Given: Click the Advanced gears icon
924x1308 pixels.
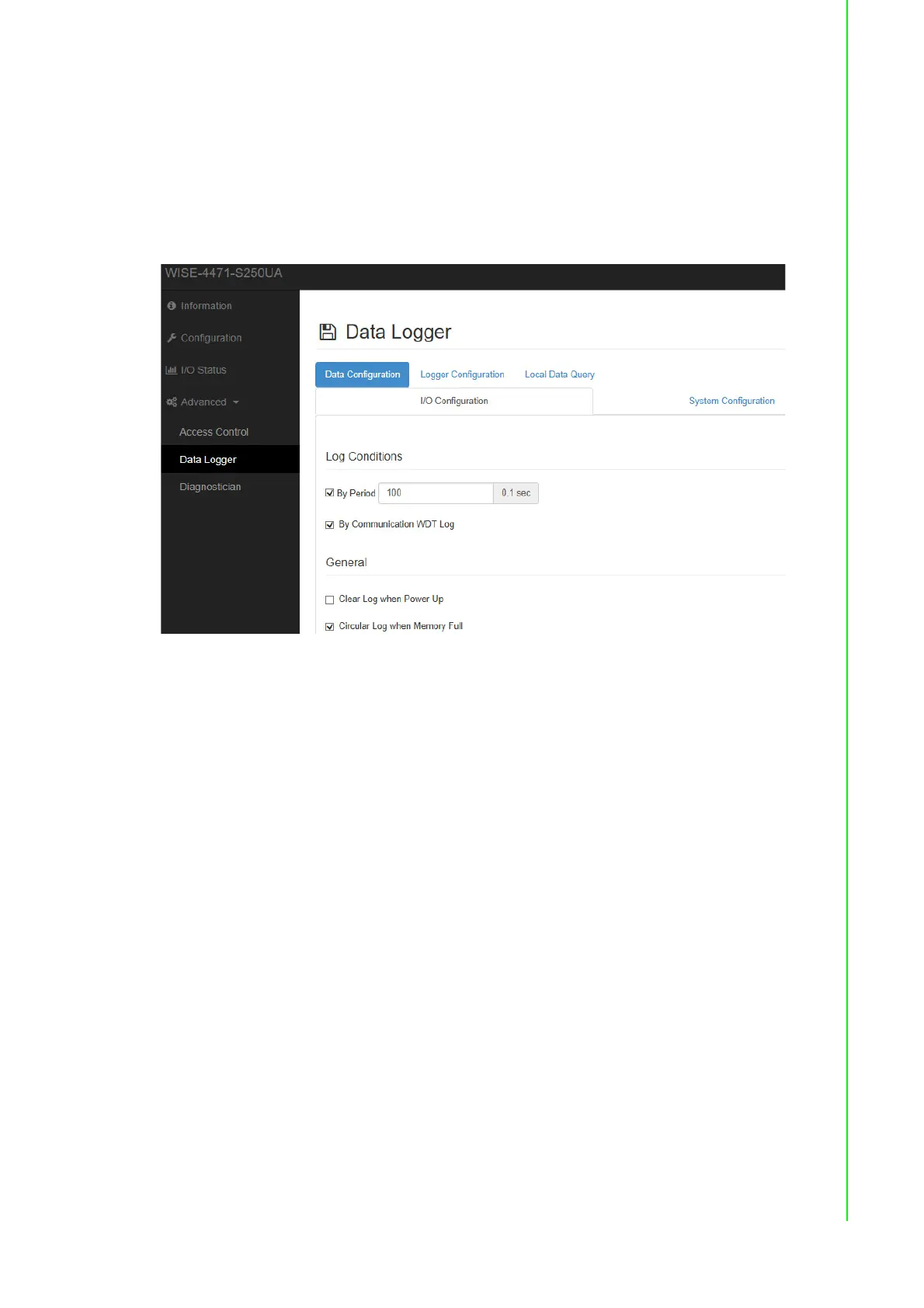Looking at the screenshot, I should [172, 402].
